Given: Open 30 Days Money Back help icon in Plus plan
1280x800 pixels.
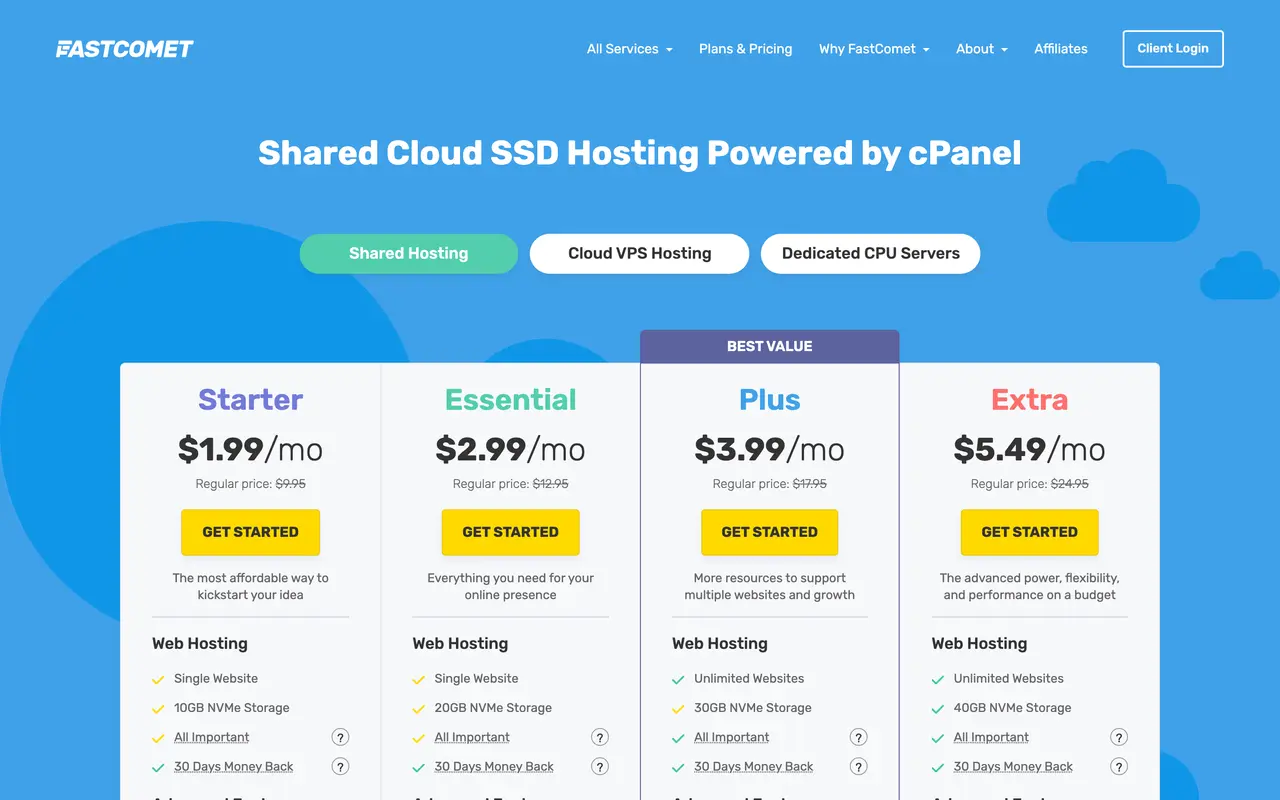Looking at the screenshot, I should (858, 767).
